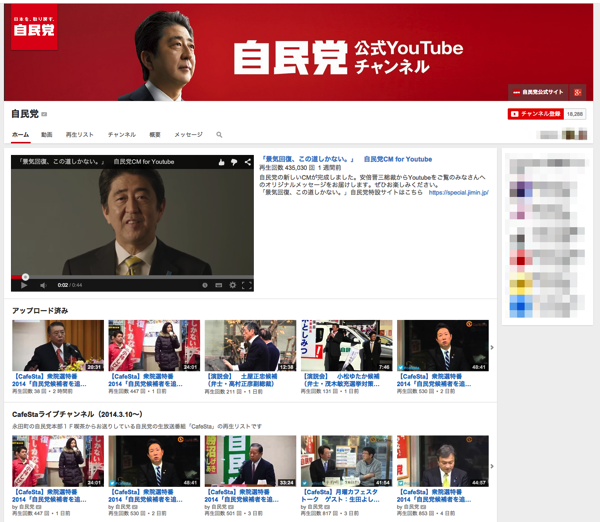
Task: Open the 再生リスト tab
Action: click(x=80, y=135)
